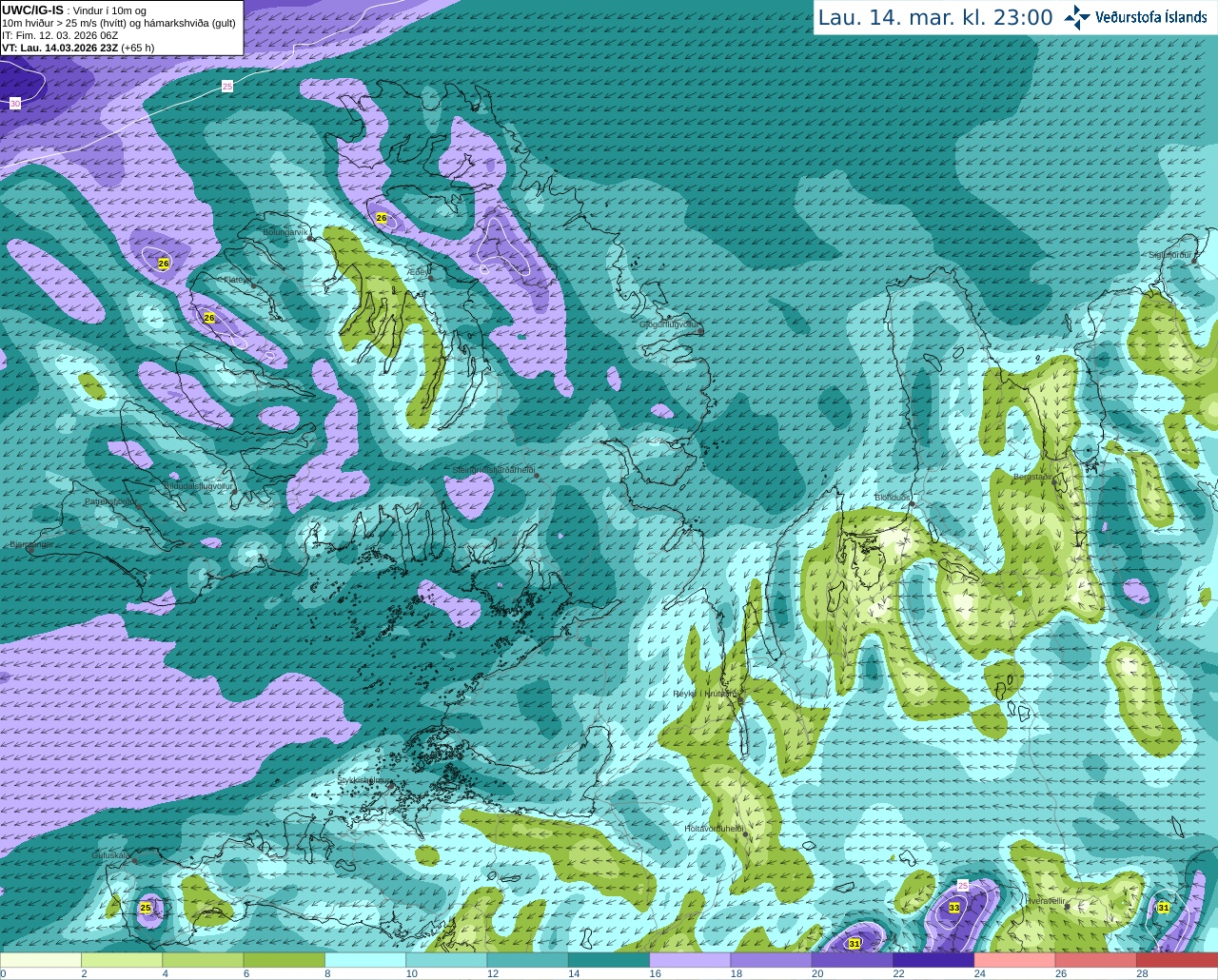Click the yellow 26 gust marker nearest Flateyri

(209, 317)
